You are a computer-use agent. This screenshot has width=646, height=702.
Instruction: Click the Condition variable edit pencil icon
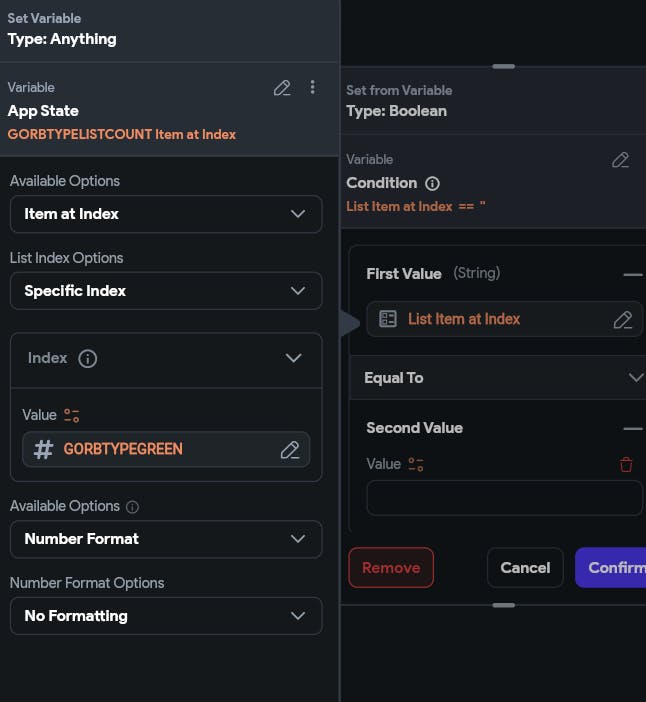tap(620, 160)
